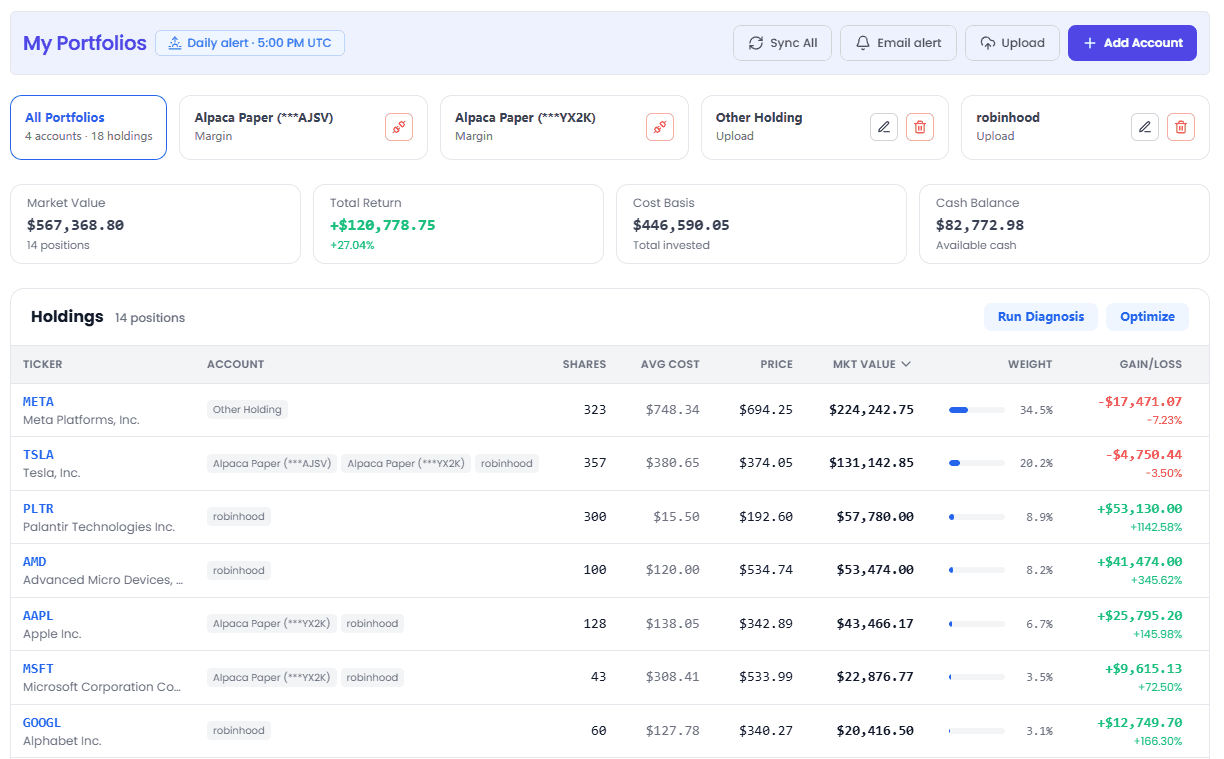Open the Daily alert 5:00 PM UTC badge
The height and width of the screenshot is (759, 1224).
point(250,43)
